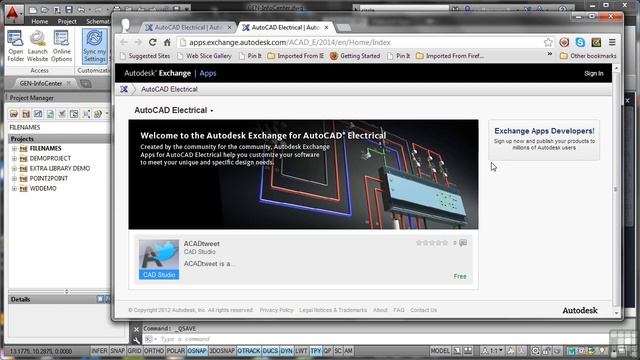Image resolution: width=640 pixels, height=360 pixels.
Task: Toggle ORTHO mode in status bar
Action: [154, 351]
